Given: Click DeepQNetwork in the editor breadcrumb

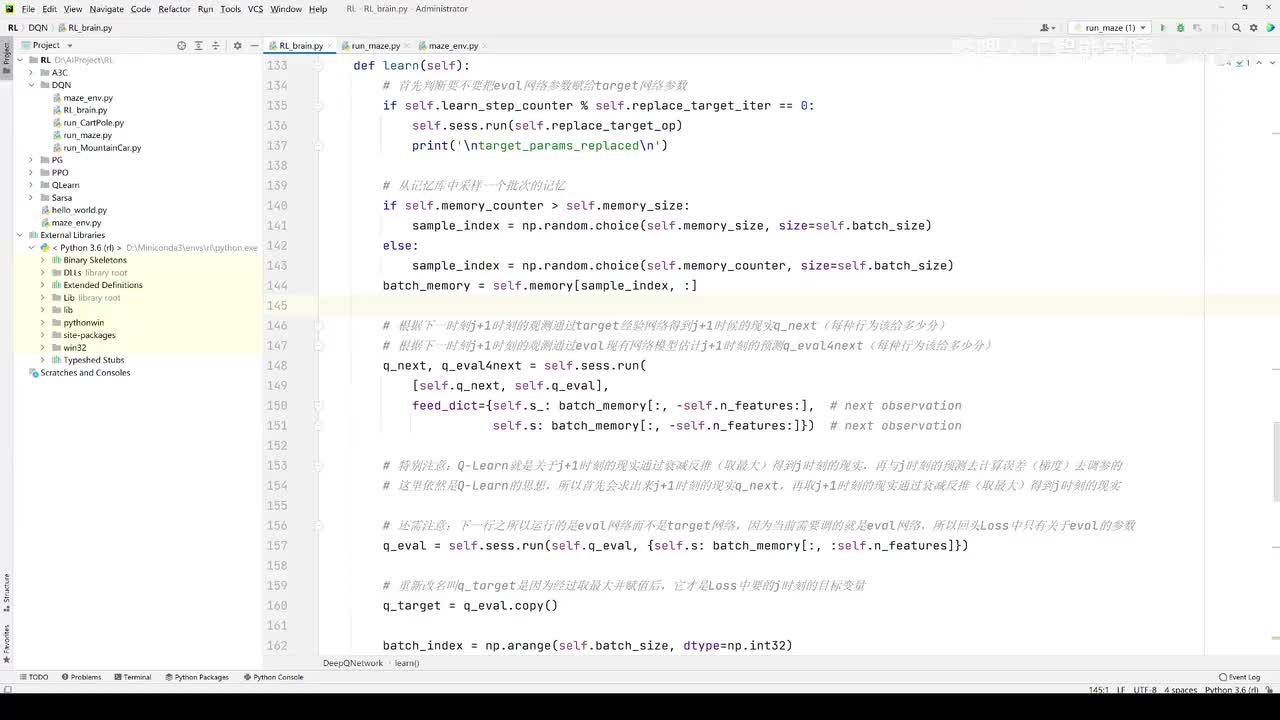Looking at the screenshot, I should pyautogui.click(x=353, y=663).
